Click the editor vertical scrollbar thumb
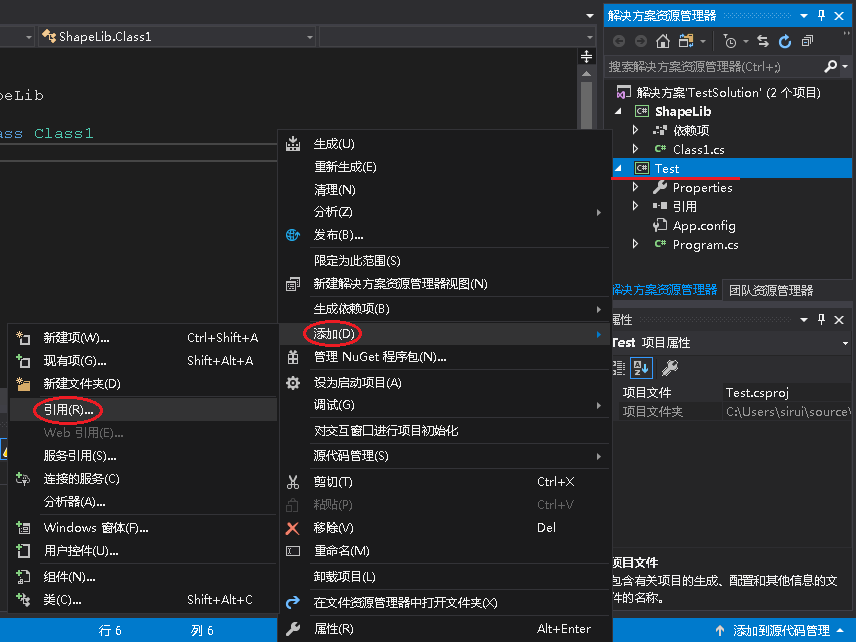 [586, 105]
